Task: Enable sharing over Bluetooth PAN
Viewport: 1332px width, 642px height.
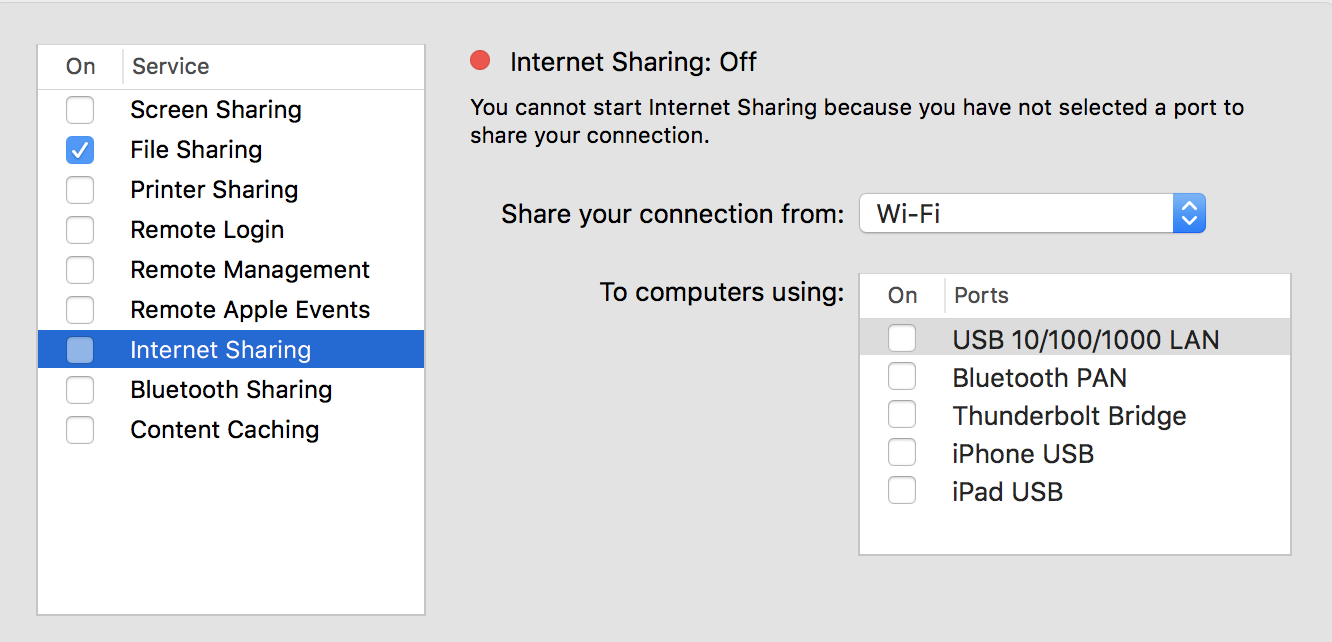Action: click(902, 377)
